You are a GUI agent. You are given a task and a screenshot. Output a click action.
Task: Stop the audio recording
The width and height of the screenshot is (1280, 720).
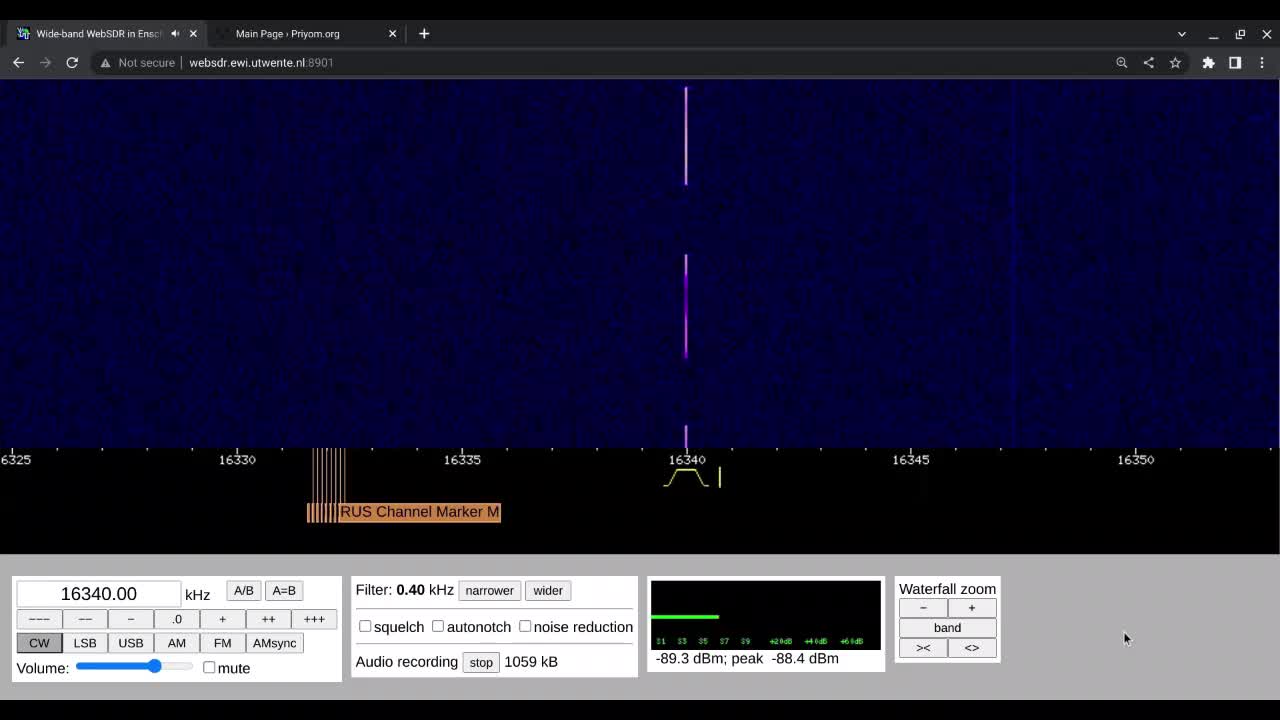[x=481, y=662]
